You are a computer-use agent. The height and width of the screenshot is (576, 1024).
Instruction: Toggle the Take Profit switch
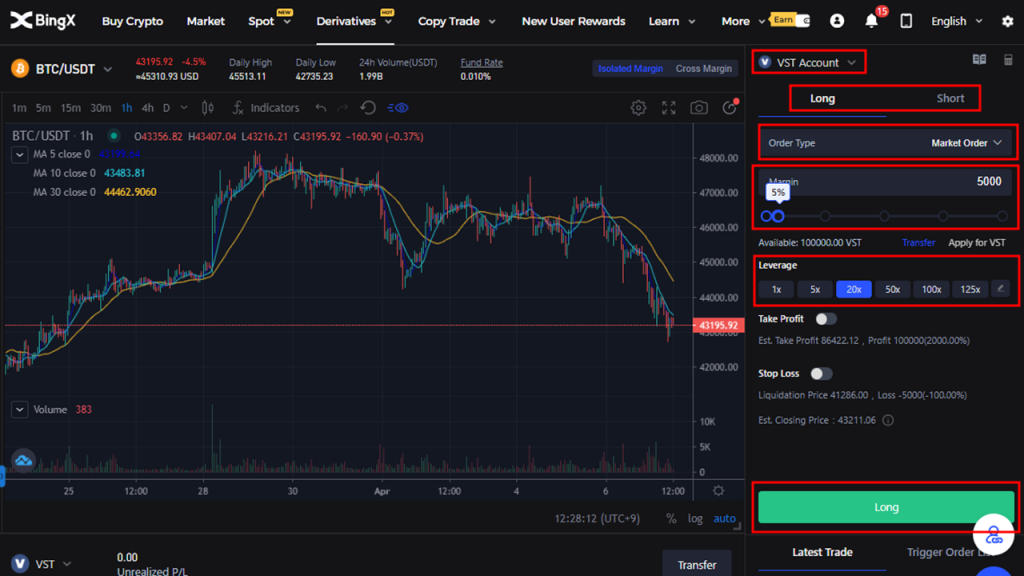point(825,319)
